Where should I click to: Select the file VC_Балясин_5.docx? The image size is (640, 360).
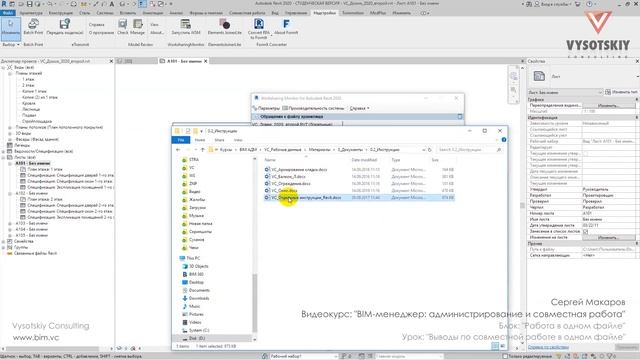(288, 177)
